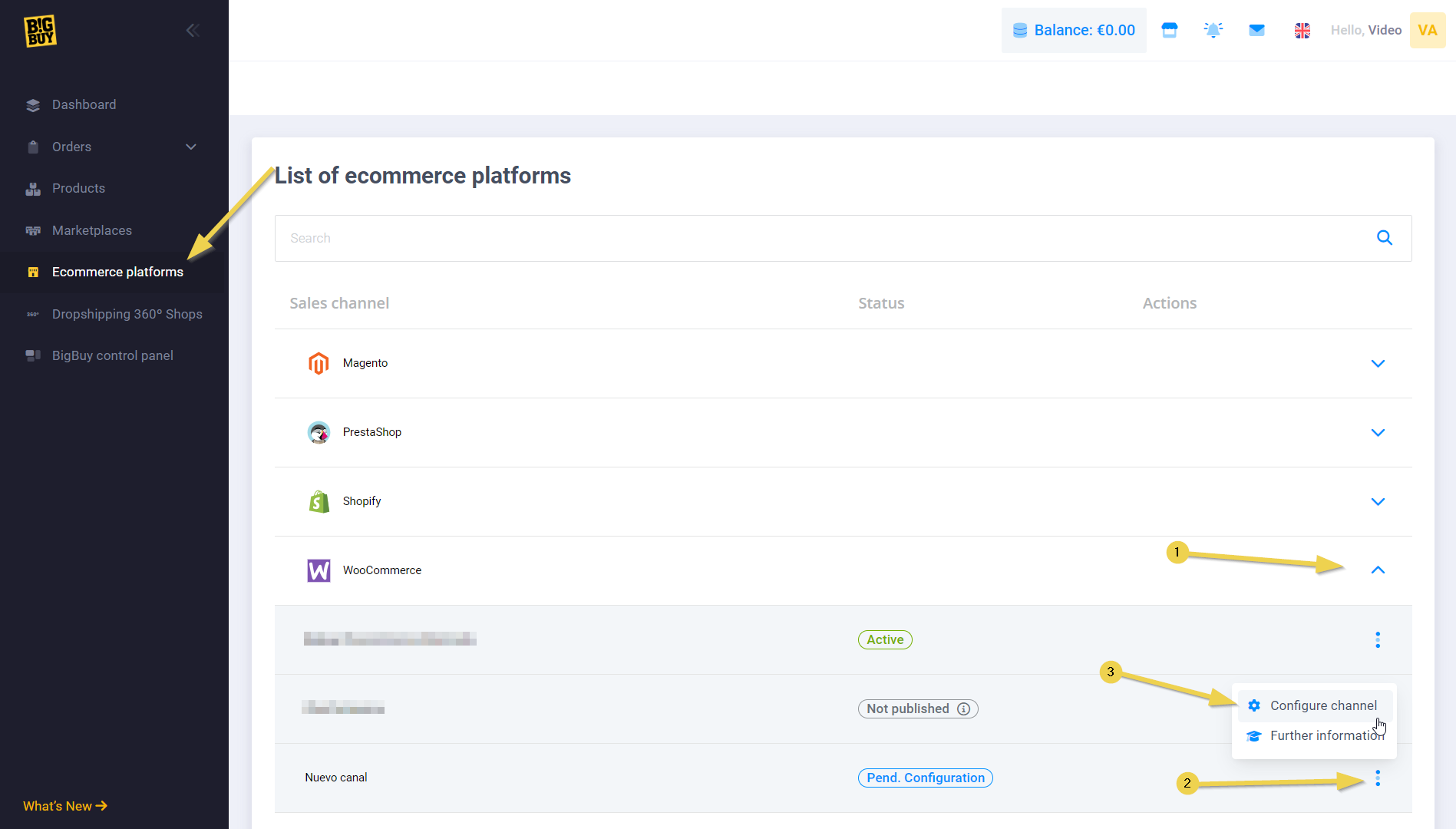
Task: Select Configure channel from popup menu
Action: tap(1322, 705)
